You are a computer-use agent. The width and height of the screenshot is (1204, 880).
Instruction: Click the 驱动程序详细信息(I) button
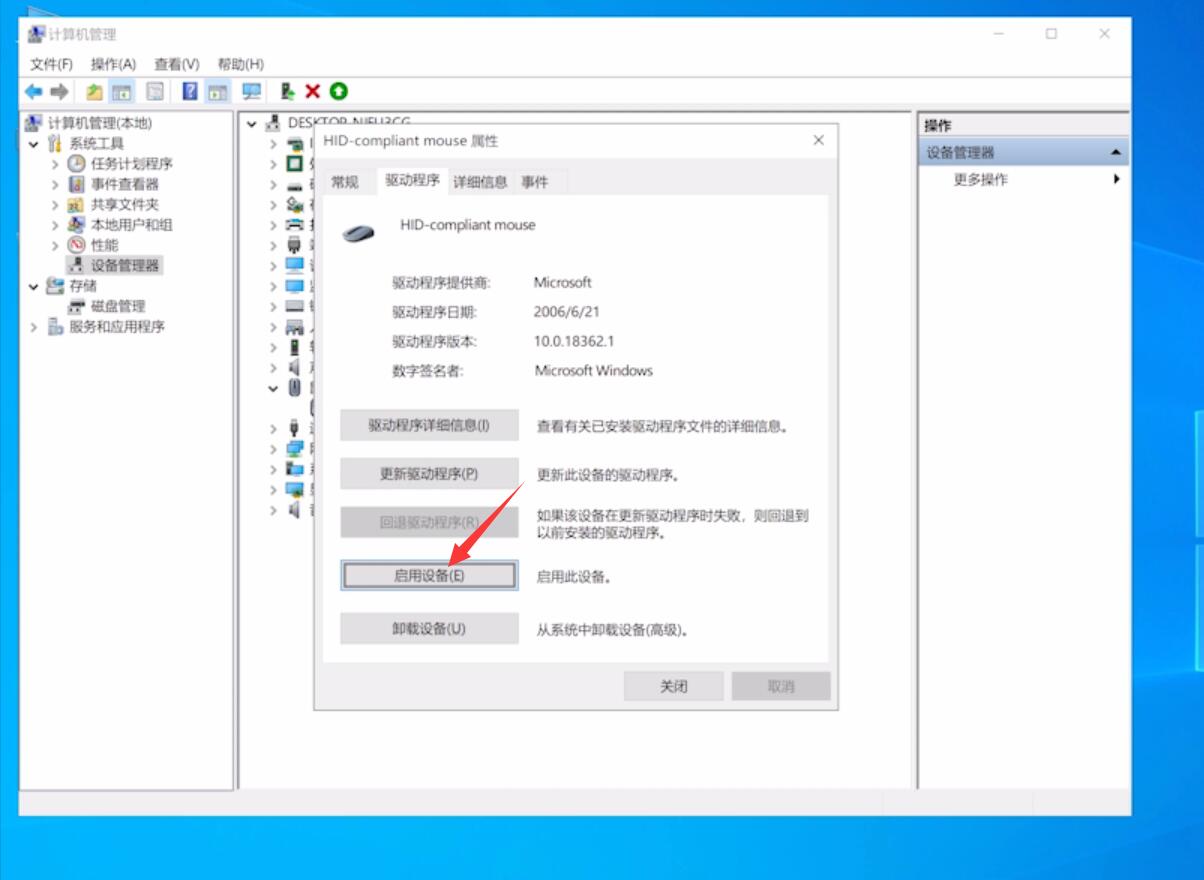[x=429, y=425]
